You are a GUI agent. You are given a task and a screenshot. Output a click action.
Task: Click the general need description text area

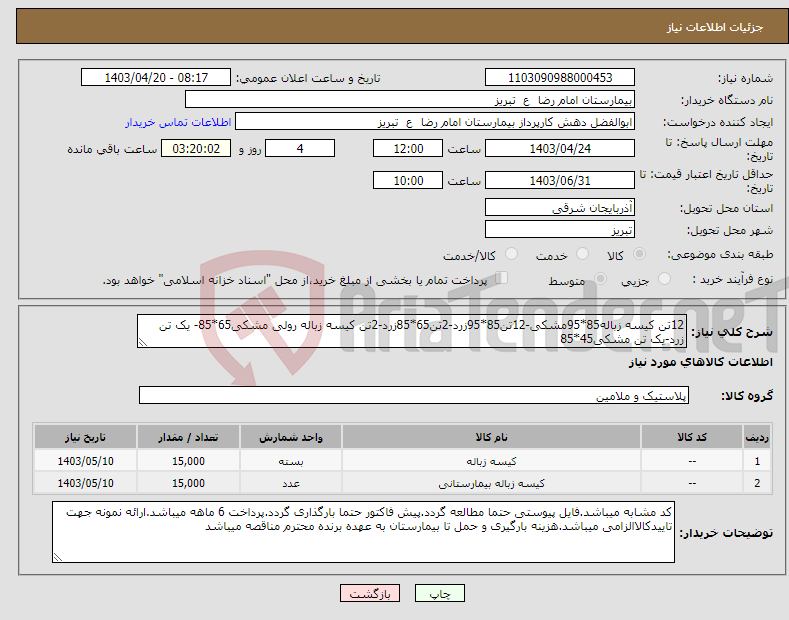412,332
